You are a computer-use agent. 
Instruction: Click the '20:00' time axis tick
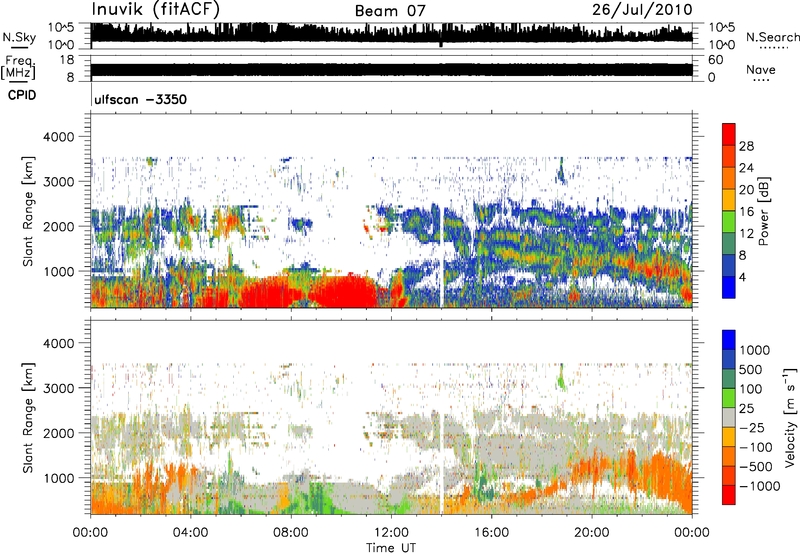[591, 533]
